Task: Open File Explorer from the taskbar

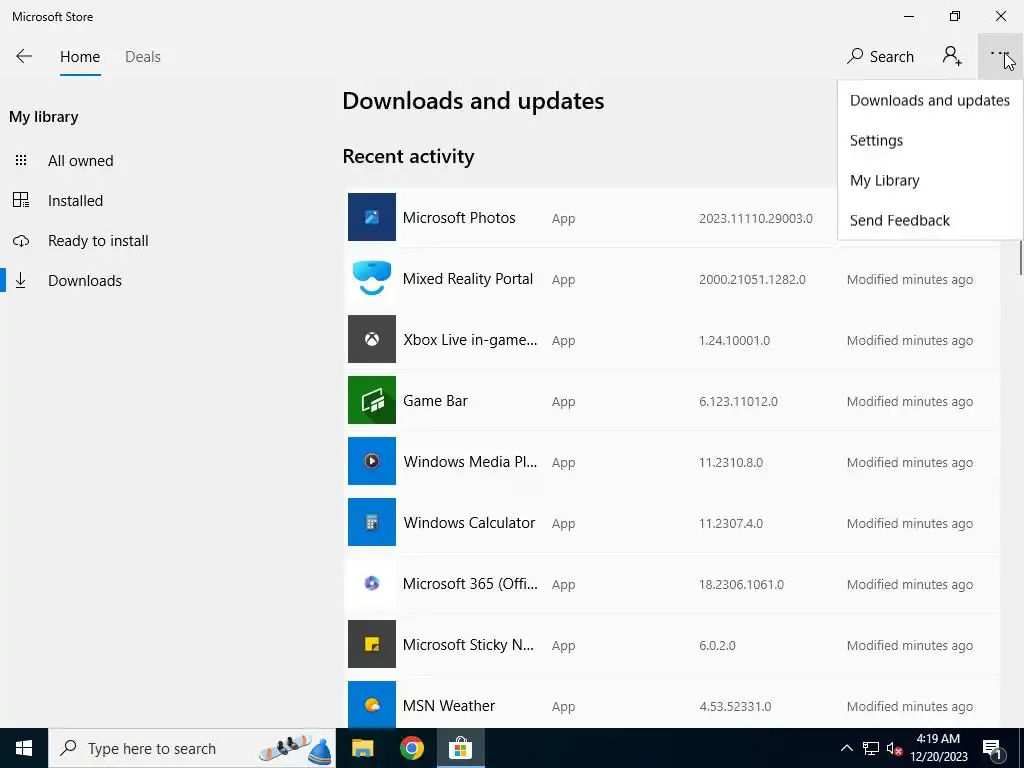Action: [362, 748]
